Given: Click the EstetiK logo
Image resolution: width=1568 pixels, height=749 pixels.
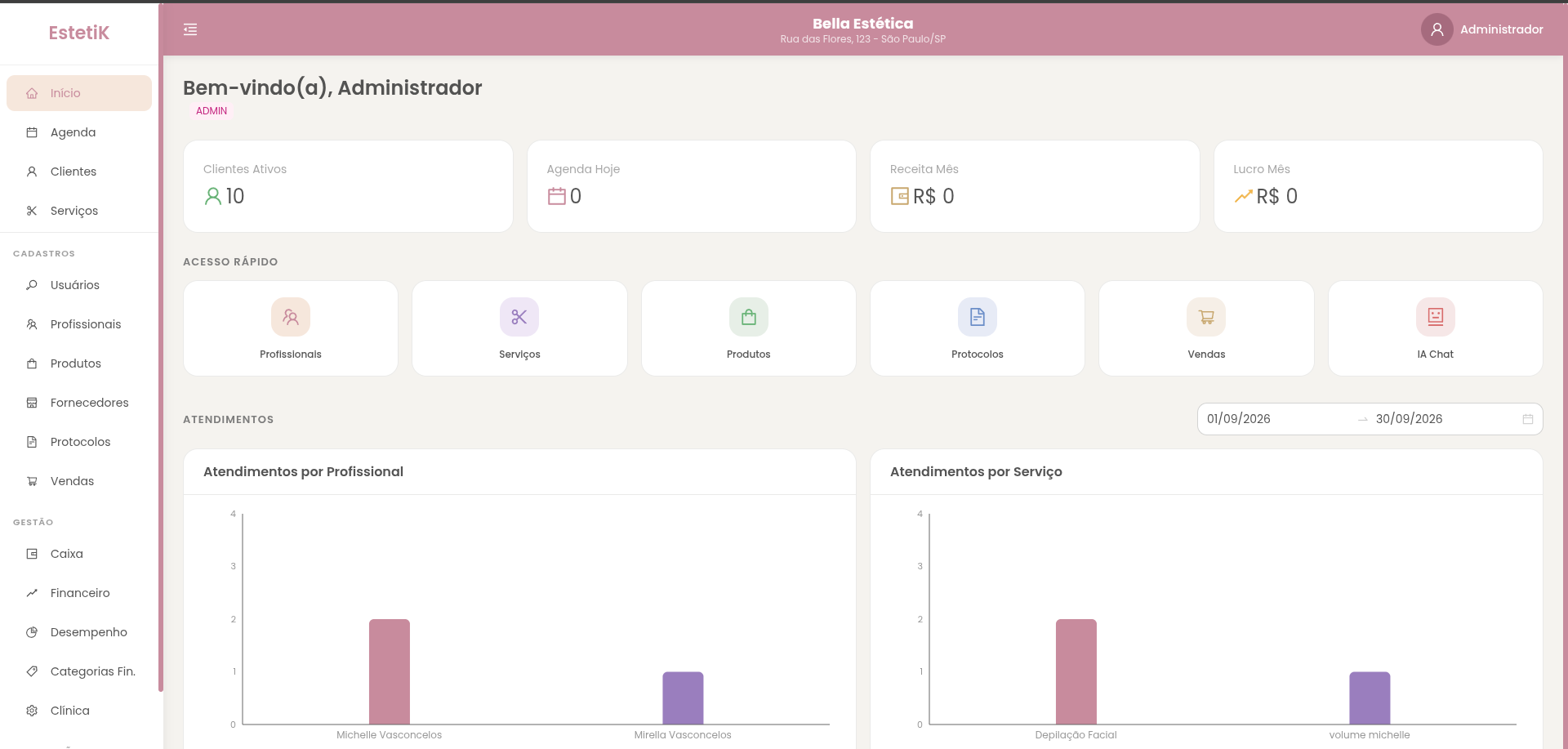Looking at the screenshot, I should point(79,33).
